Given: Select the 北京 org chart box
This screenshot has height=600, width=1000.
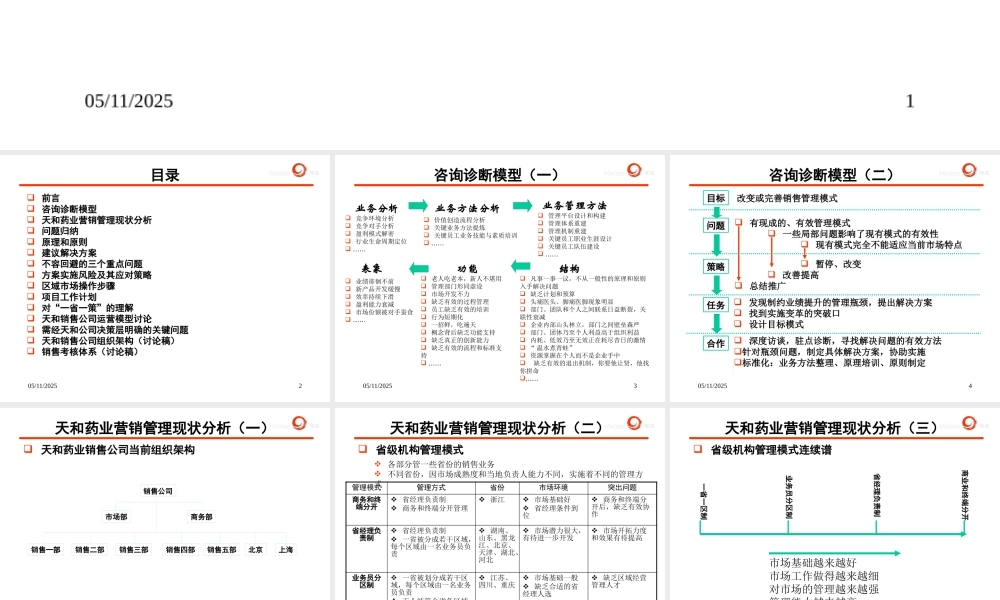Looking at the screenshot, I should pos(256,550).
